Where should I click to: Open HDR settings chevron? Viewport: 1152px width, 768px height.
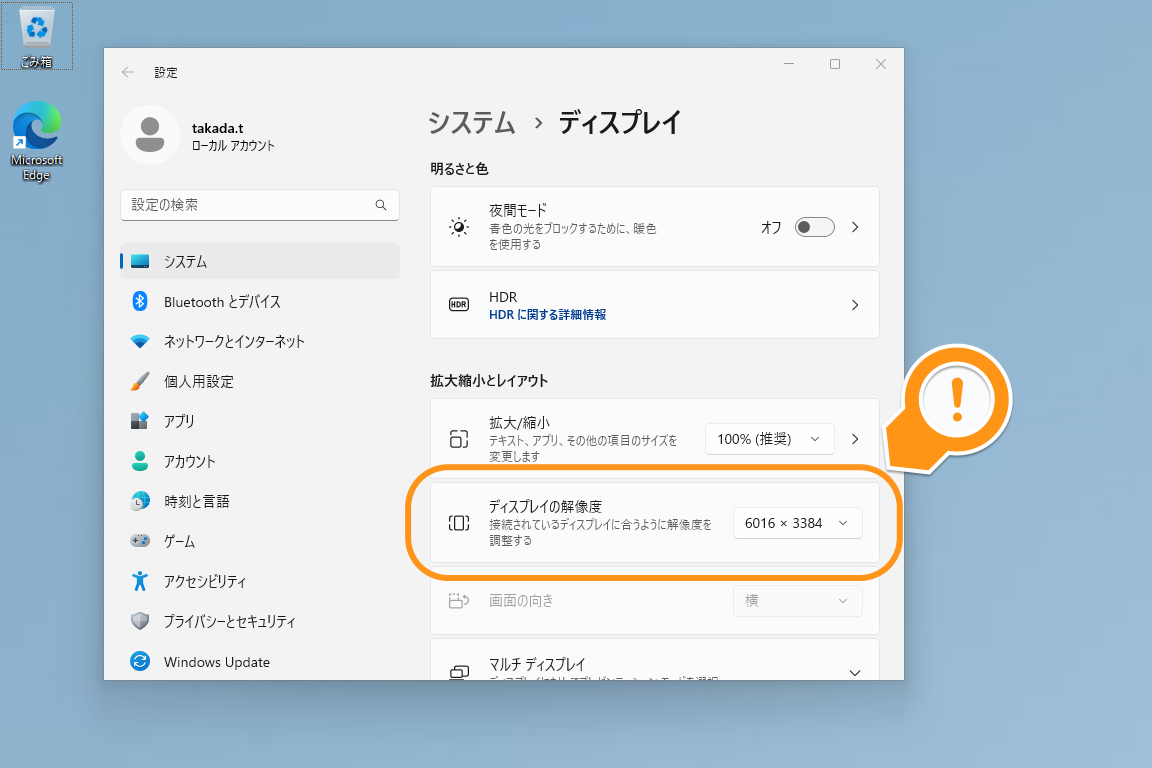point(854,304)
